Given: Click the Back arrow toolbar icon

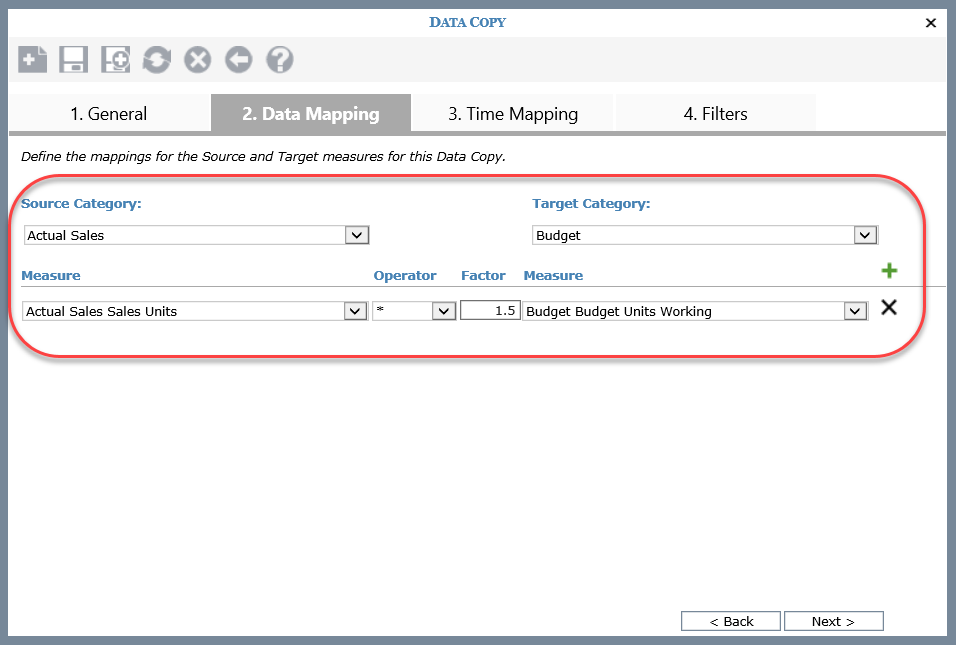Looking at the screenshot, I should click(x=238, y=60).
